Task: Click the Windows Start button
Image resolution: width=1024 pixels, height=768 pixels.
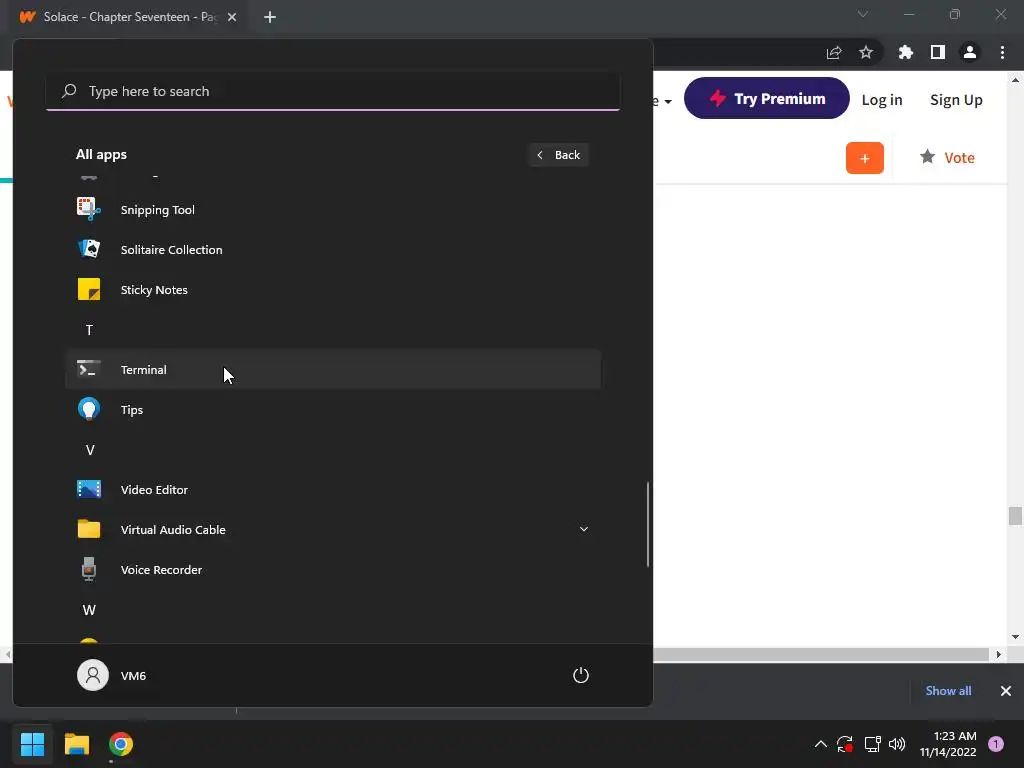Action: coord(32,744)
